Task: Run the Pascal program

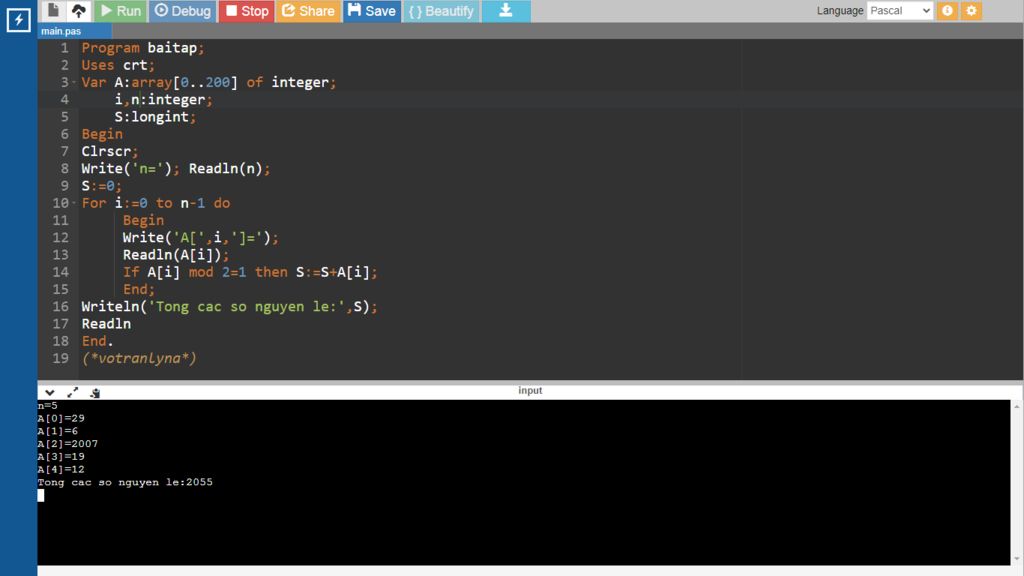Action: coord(121,10)
